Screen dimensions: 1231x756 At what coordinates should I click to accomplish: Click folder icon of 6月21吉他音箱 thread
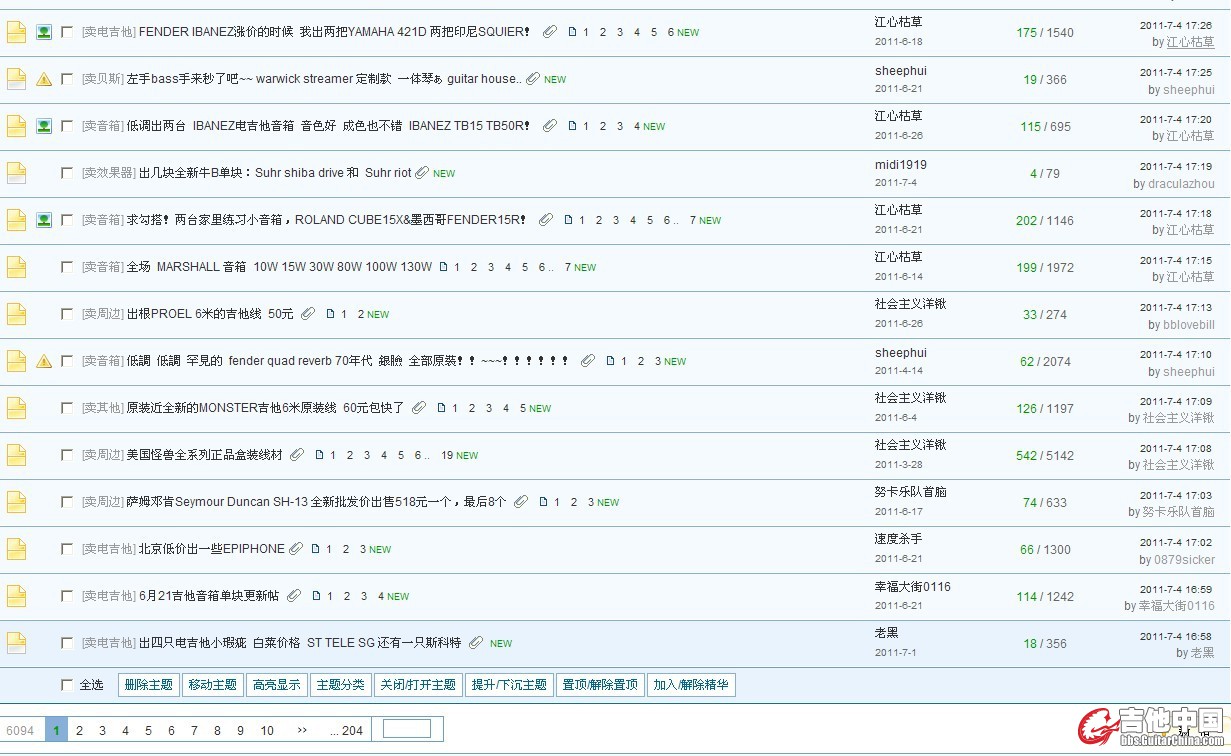point(16,596)
